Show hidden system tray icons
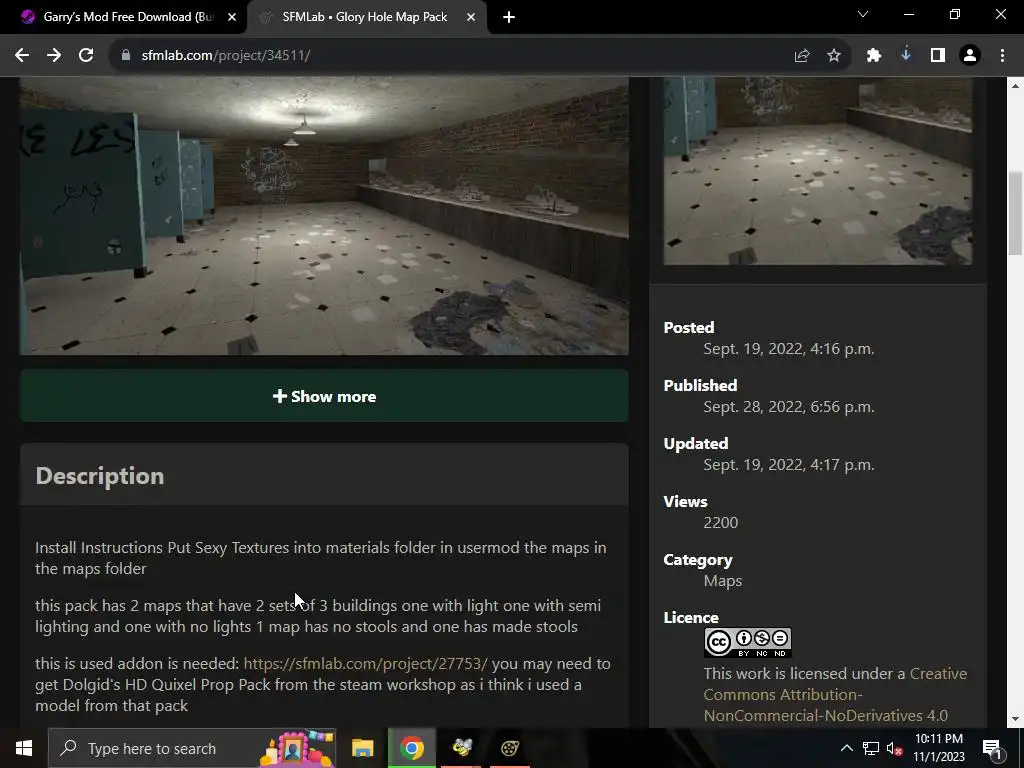Image resolution: width=1024 pixels, height=768 pixels. click(x=846, y=748)
